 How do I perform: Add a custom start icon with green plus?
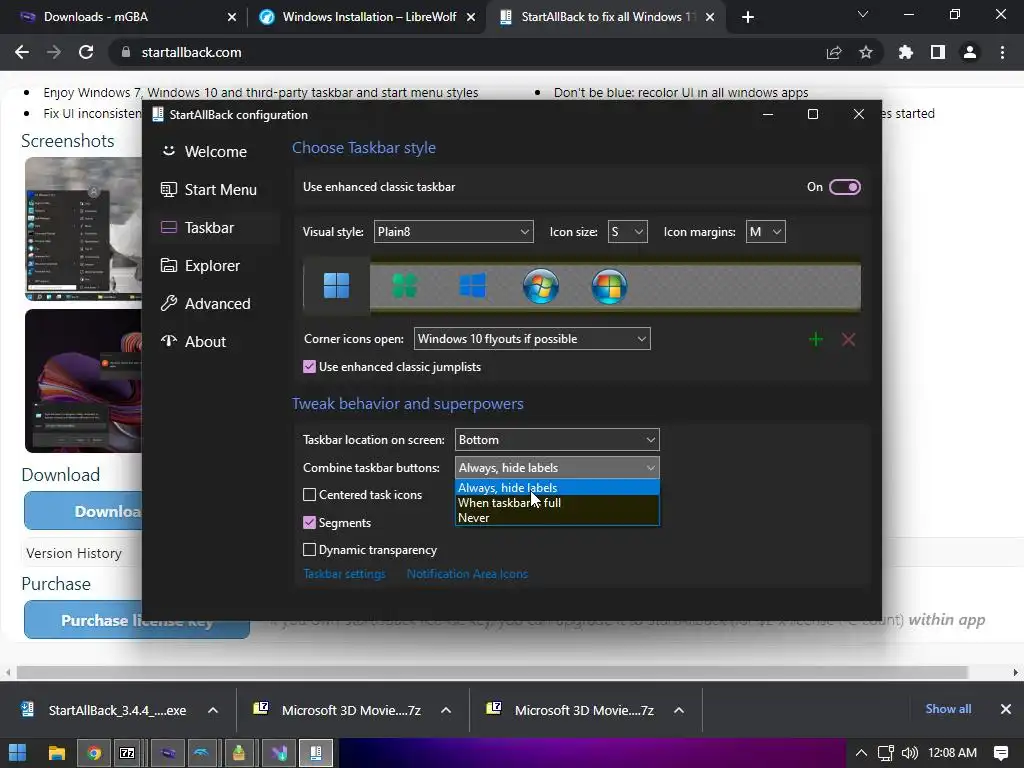pyautogui.click(x=816, y=340)
